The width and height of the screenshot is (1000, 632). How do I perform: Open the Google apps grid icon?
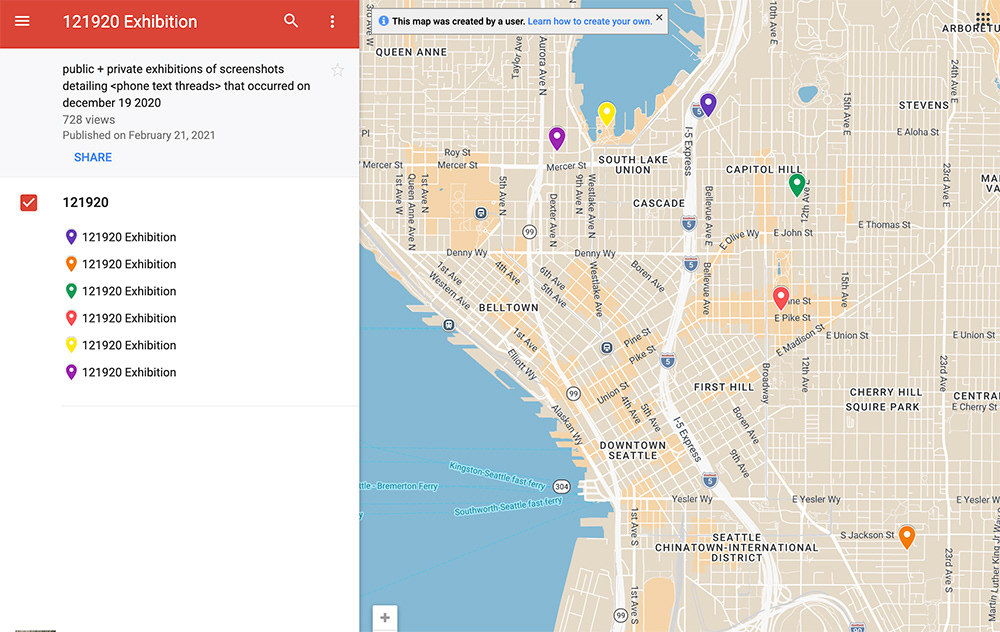982,21
